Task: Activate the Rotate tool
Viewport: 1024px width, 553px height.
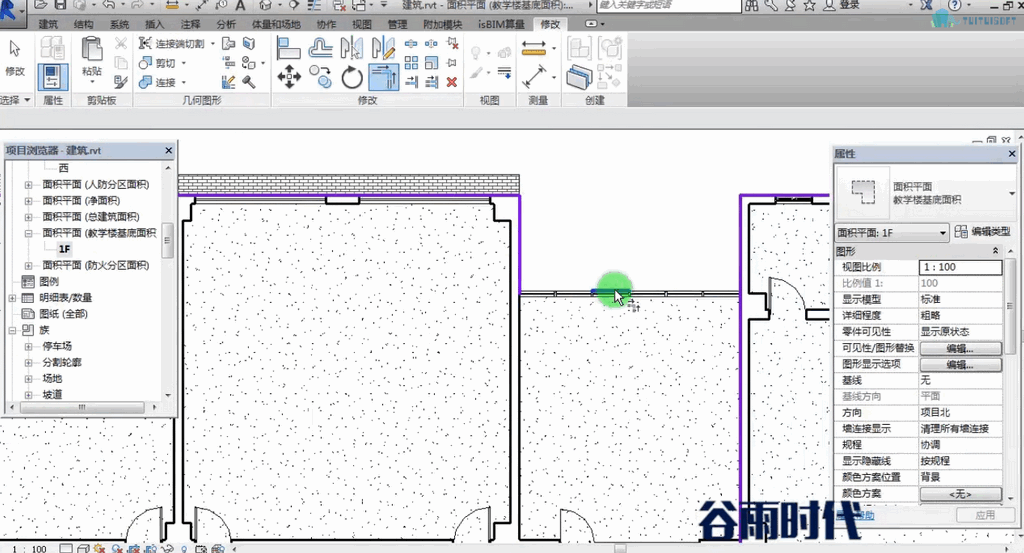Action: click(352, 78)
